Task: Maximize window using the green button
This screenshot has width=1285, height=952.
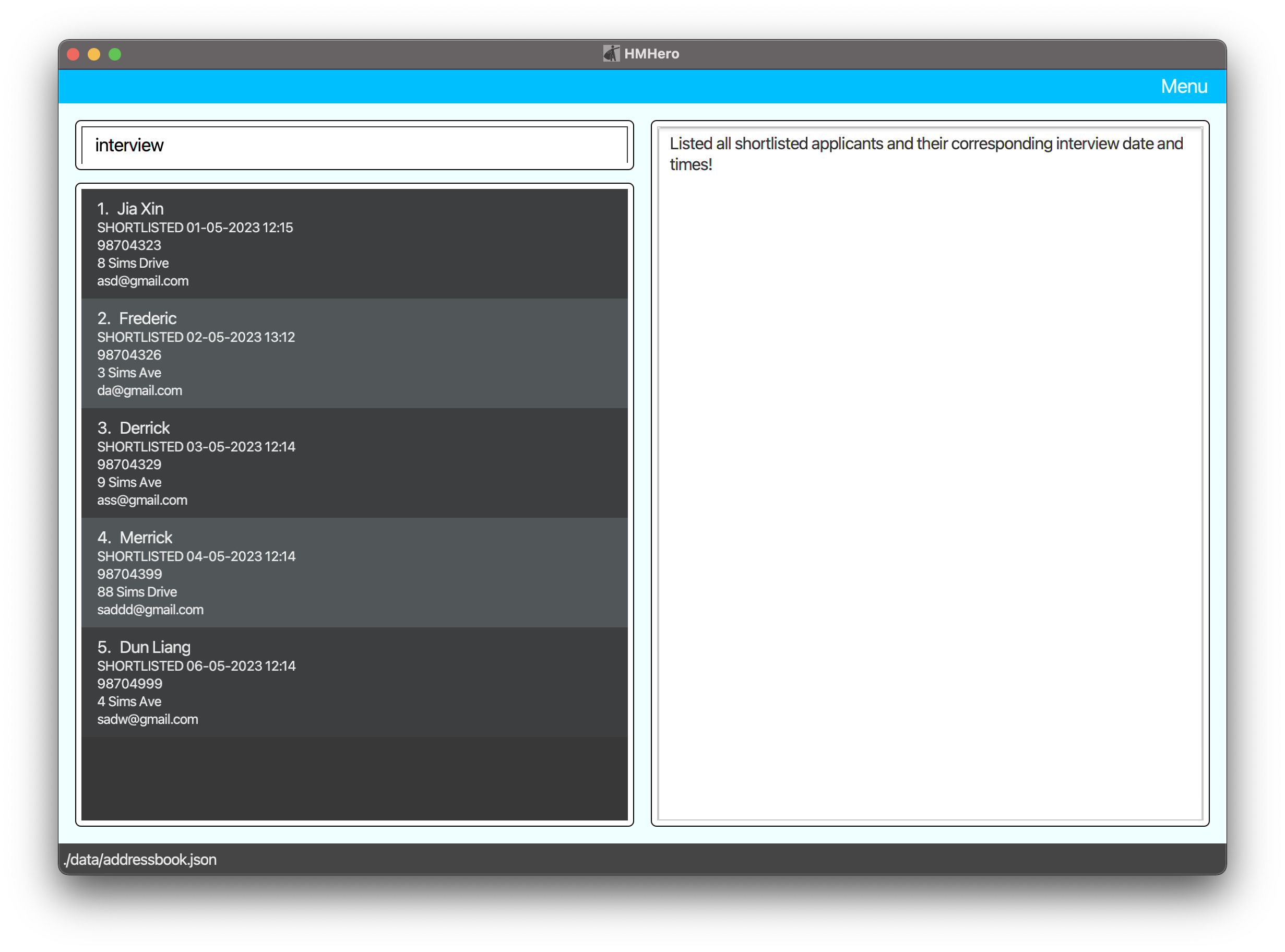Action: click(x=115, y=54)
